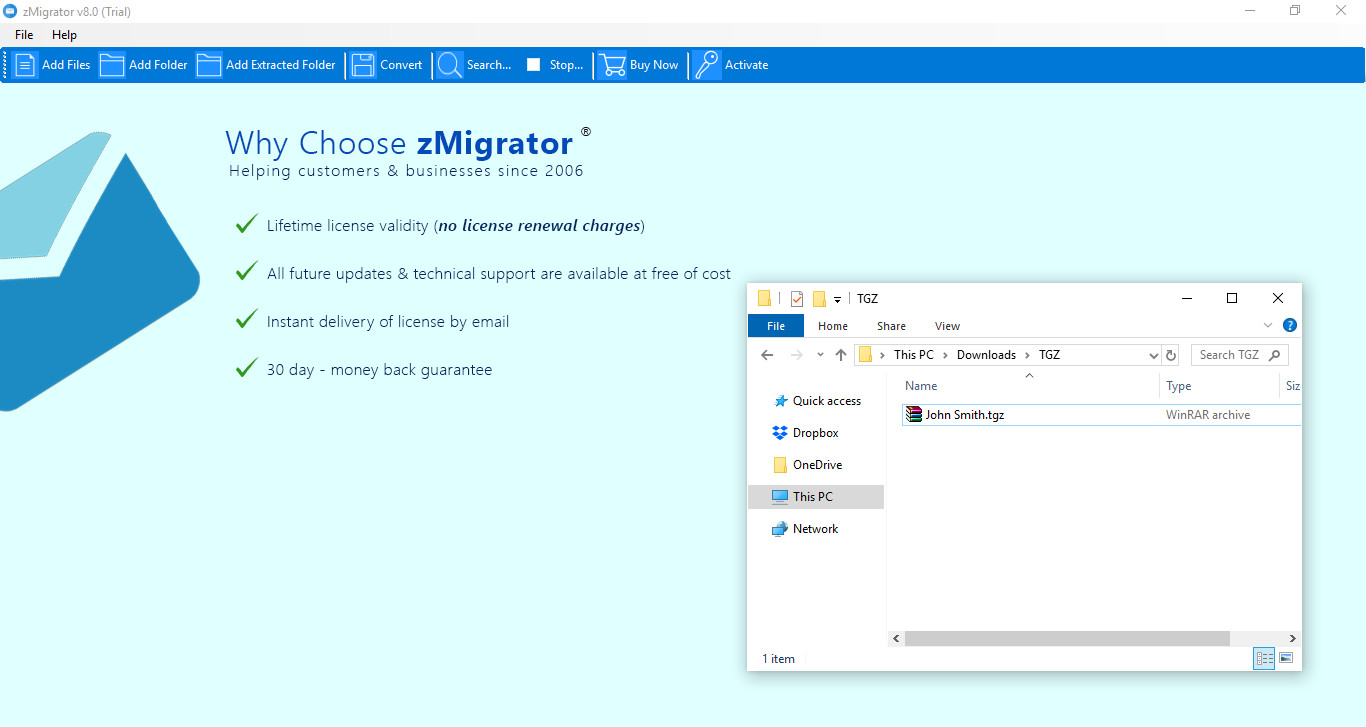Go back with Explorer's left arrow
The width and height of the screenshot is (1366, 727).
point(767,355)
